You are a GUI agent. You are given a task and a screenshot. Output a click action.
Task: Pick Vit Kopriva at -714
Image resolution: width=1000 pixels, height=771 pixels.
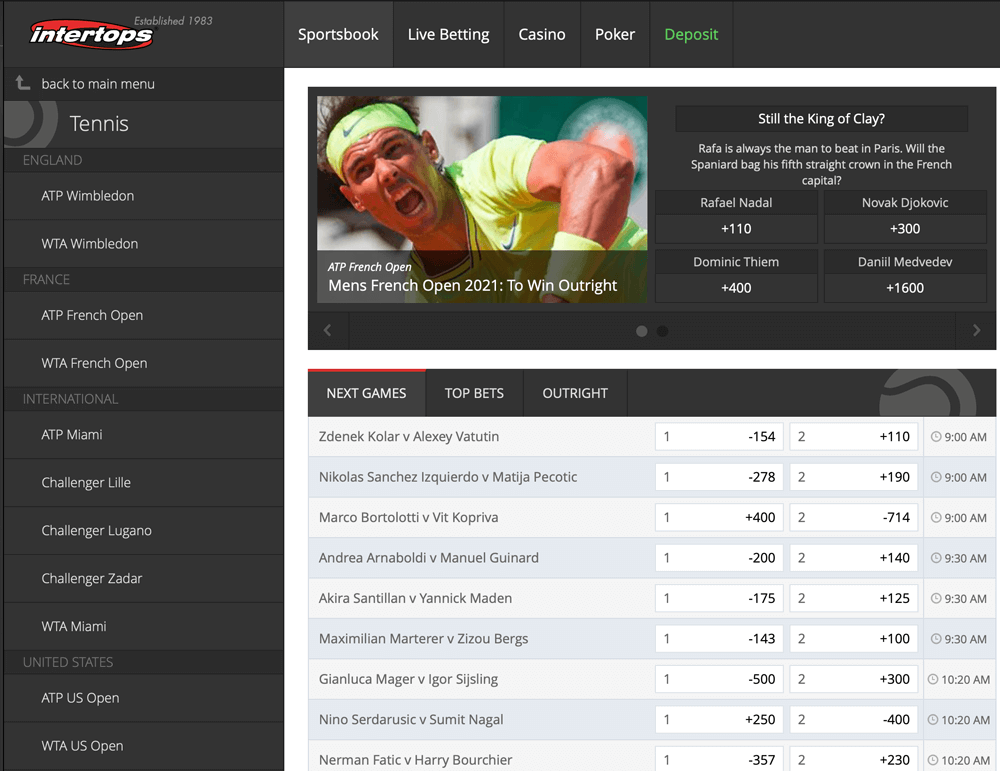coord(854,517)
